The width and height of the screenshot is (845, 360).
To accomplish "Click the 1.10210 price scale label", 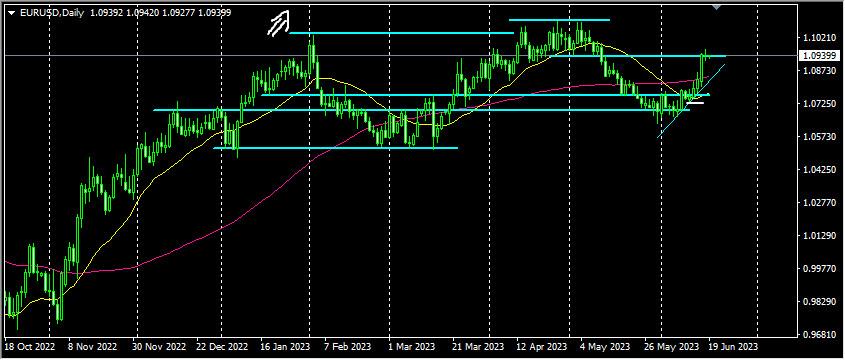I will pos(818,38).
